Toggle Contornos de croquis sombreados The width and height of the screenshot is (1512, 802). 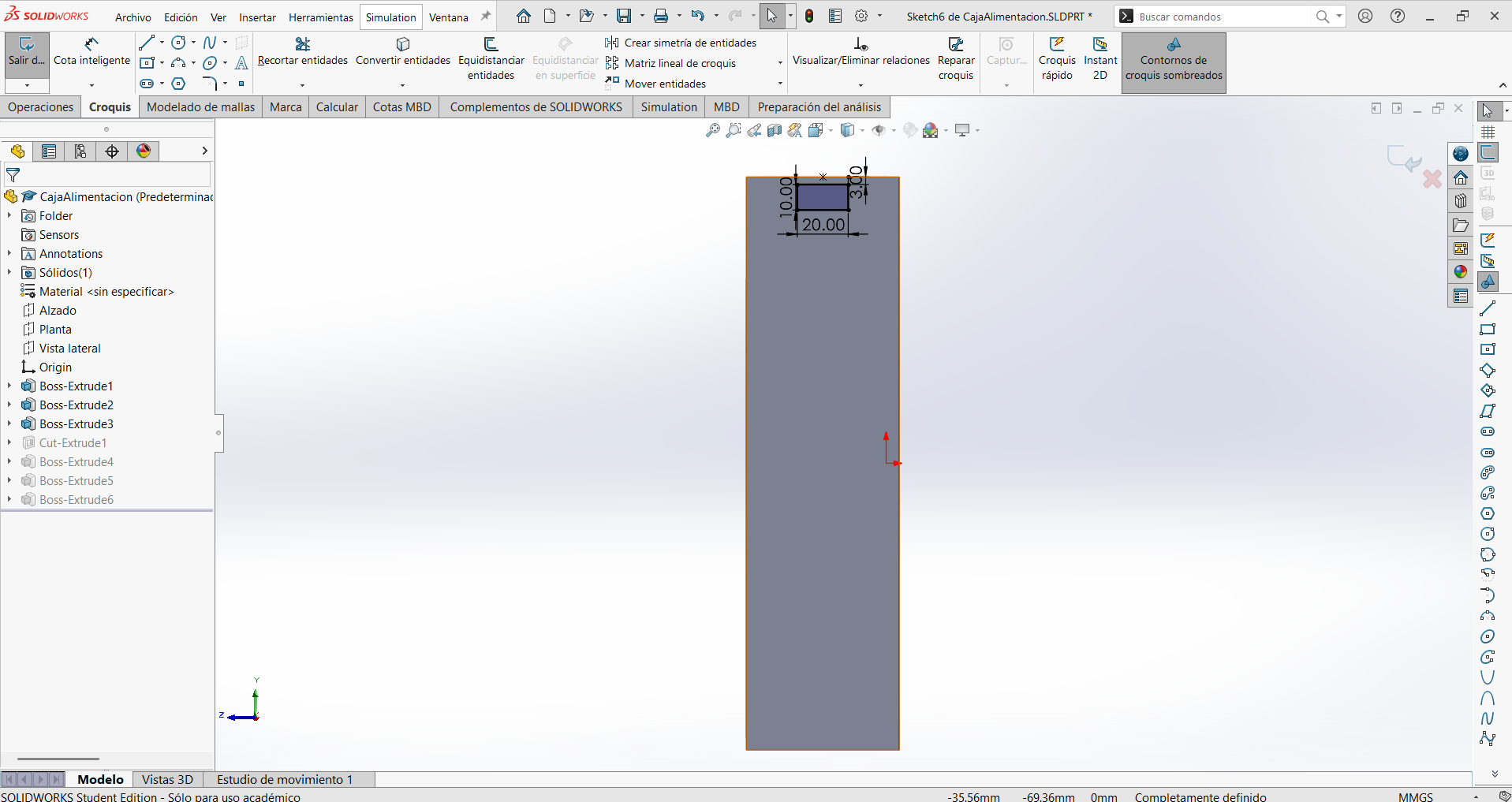click(x=1174, y=63)
